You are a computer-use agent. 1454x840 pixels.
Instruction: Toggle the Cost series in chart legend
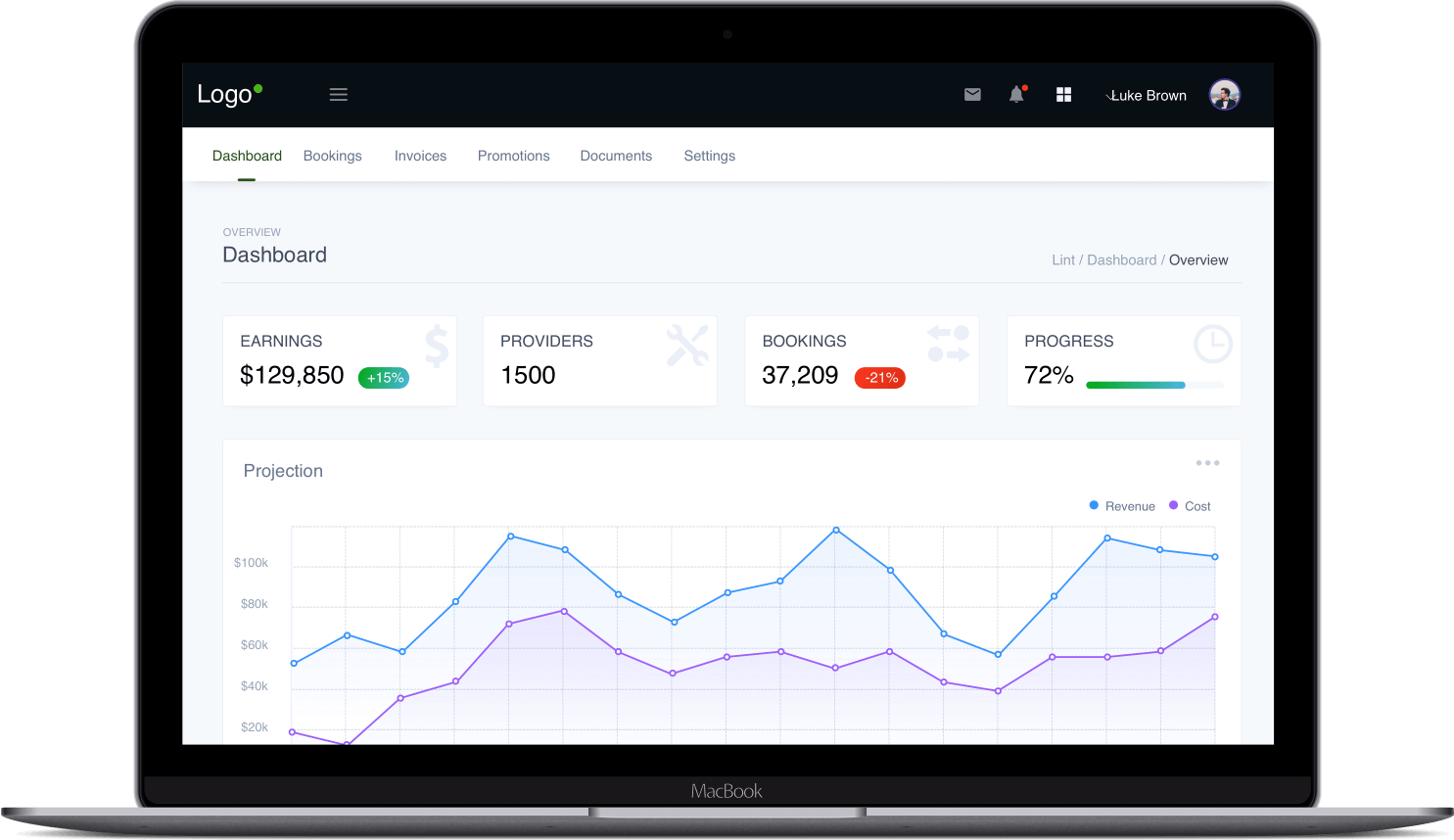tap(1190, 506)
